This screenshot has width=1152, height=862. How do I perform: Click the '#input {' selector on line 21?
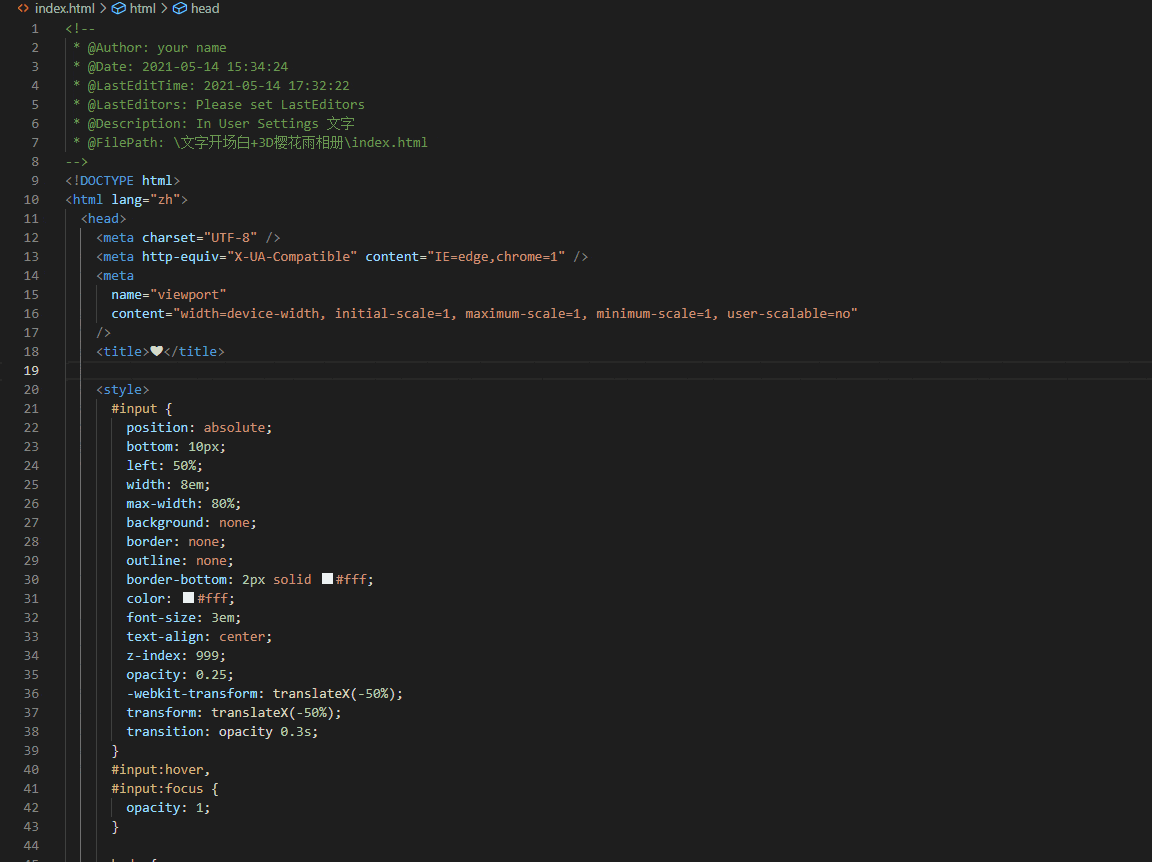[142, 409]
